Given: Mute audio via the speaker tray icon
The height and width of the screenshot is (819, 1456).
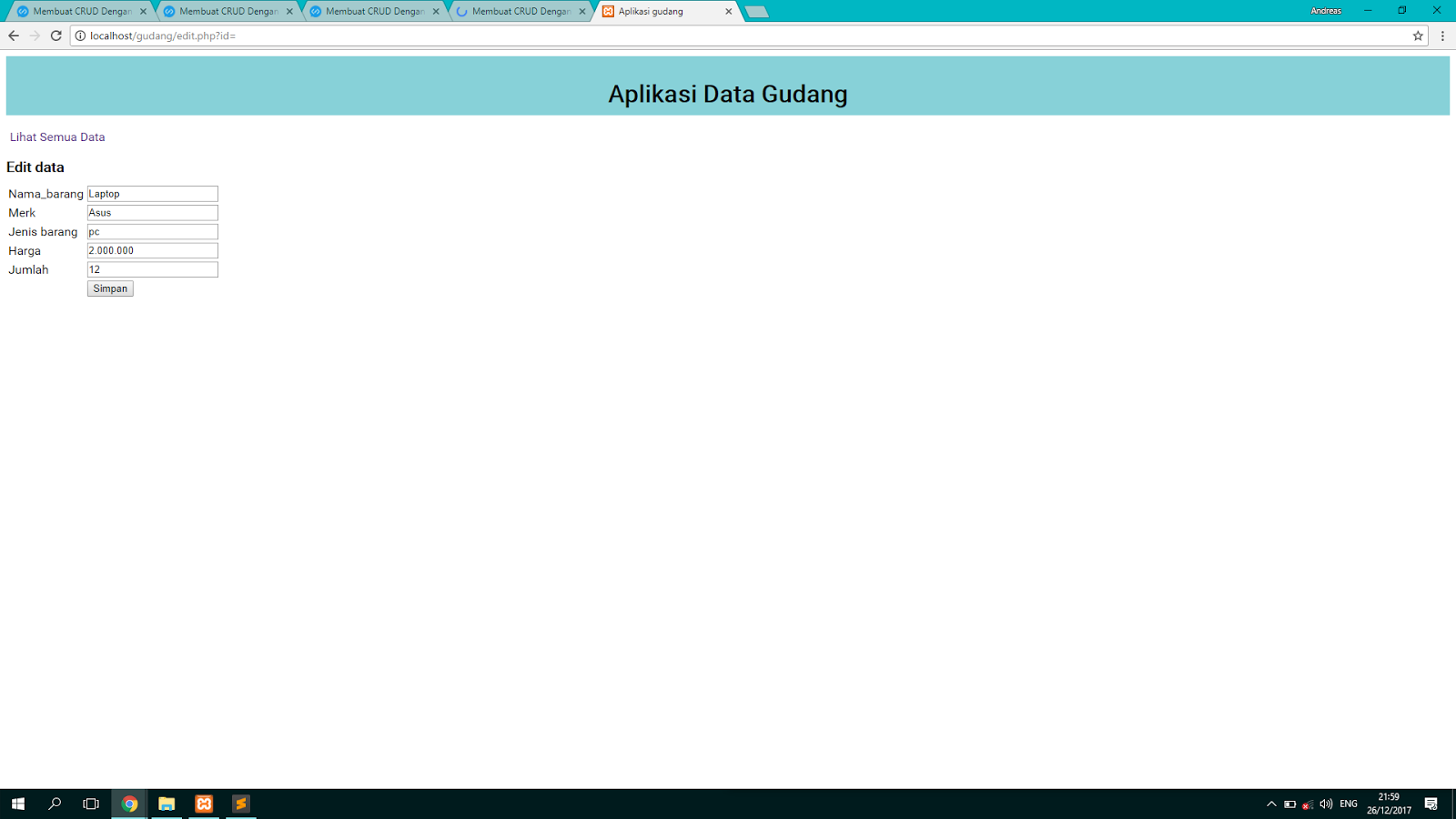Looking at the screenshot, I should tap(1326, 804).
